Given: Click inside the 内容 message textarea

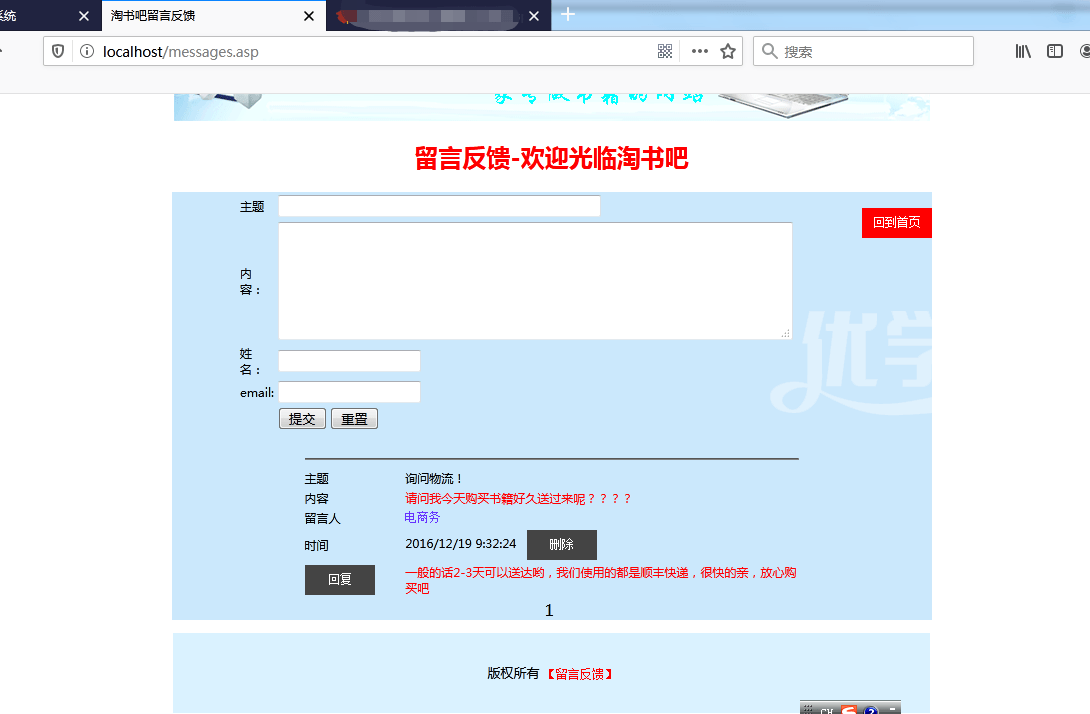Looking at the screenshot, I should pos(535,281).
